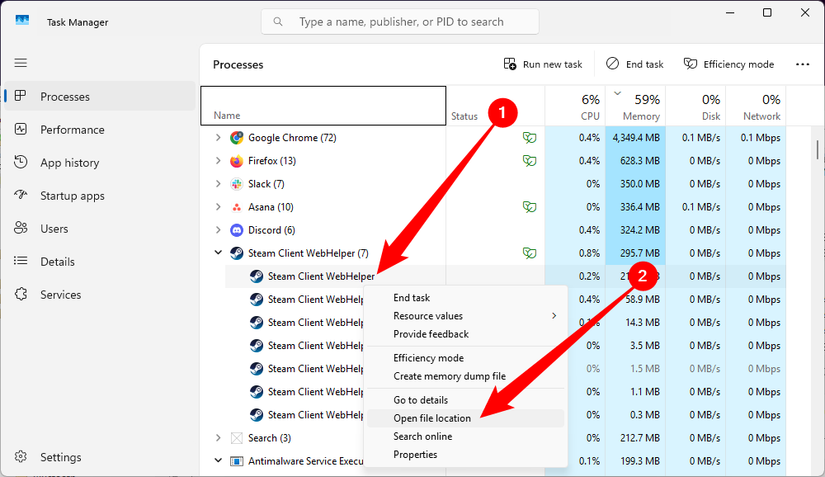825x477 pixels.
Task: Click the hamburger navigation menu icon
Action: pyautogui.click(x=20, y=62)
